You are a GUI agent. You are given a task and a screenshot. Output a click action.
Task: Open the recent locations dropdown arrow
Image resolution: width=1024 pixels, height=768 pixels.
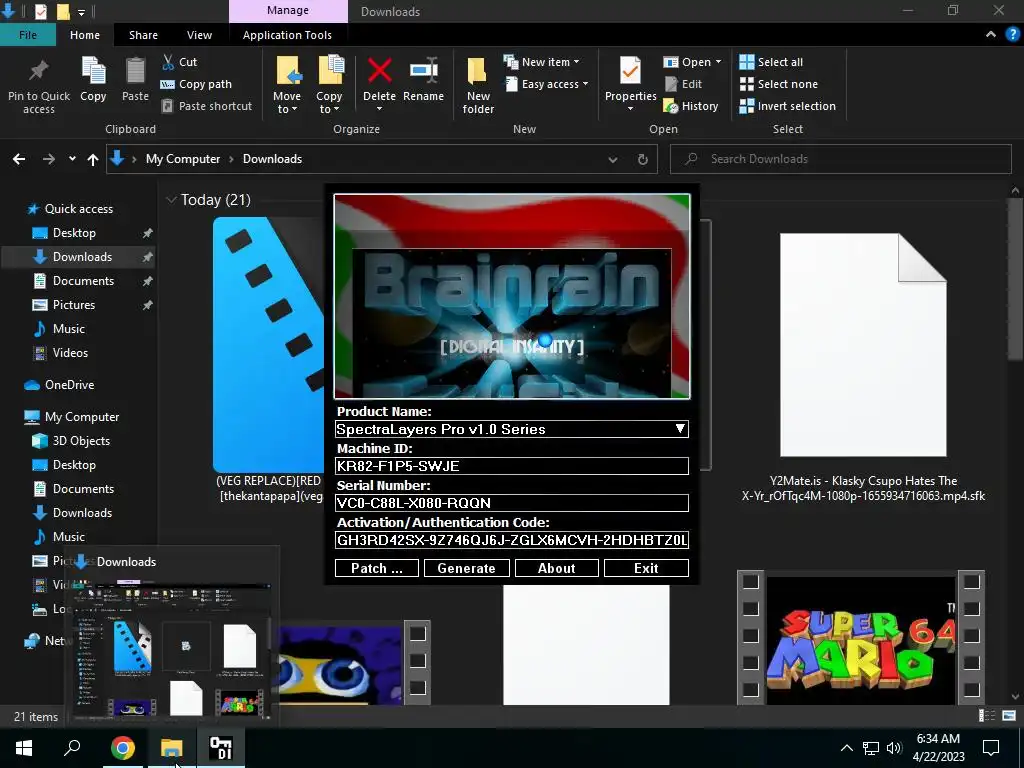click(72, 159)
